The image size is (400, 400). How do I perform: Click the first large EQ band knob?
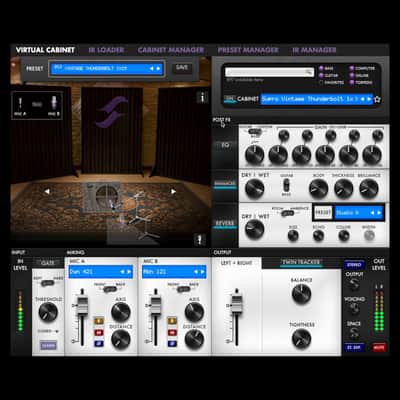coord(255,155)
